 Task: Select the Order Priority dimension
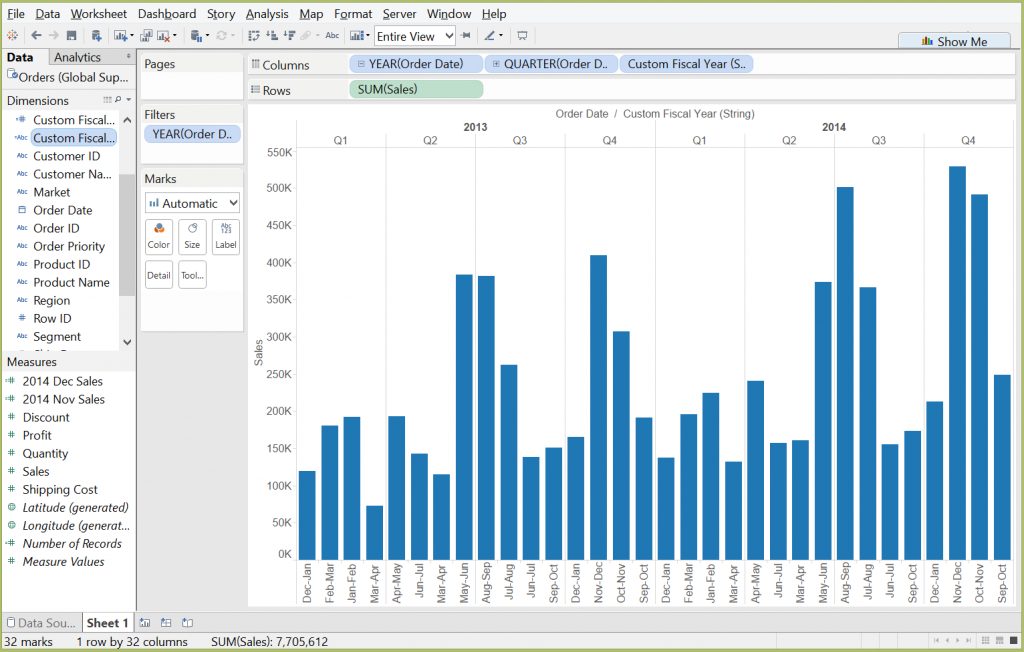69,246
